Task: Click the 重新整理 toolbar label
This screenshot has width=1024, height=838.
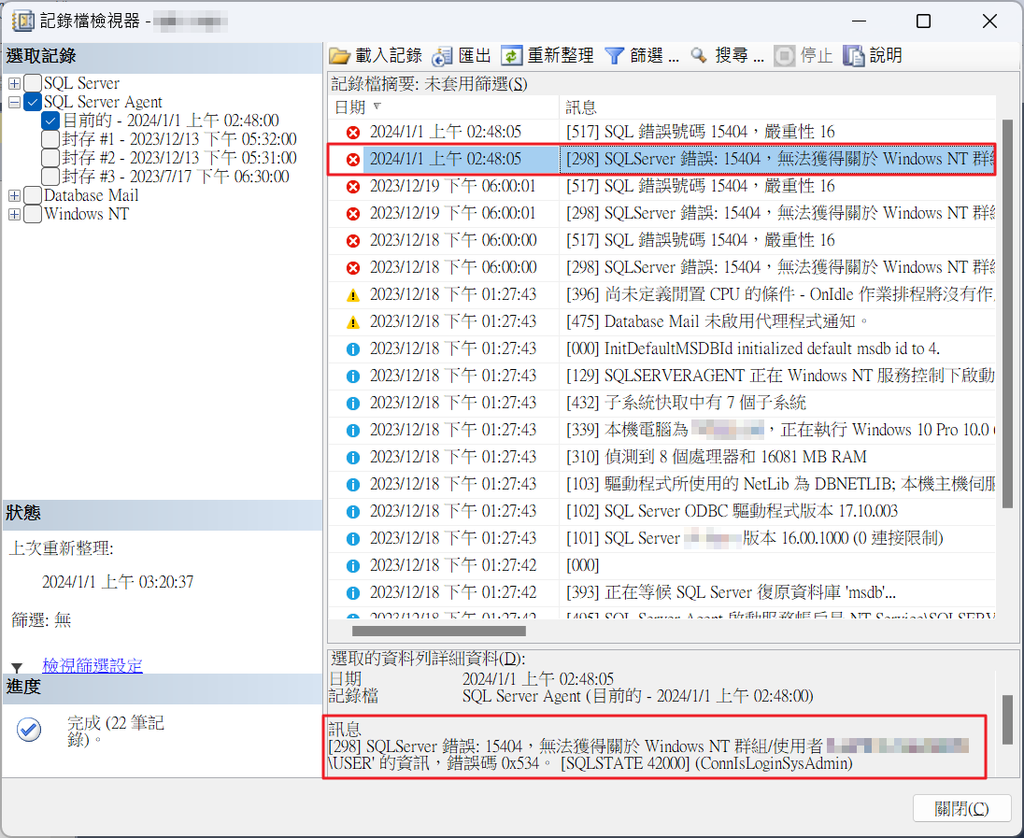Action: pyautogui.click(x=560, y=56)
